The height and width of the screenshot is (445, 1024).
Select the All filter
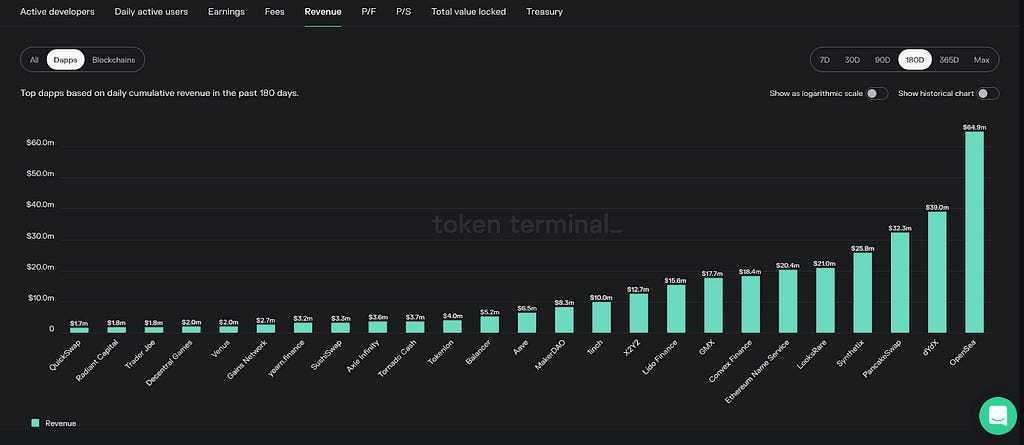point(34,59)
